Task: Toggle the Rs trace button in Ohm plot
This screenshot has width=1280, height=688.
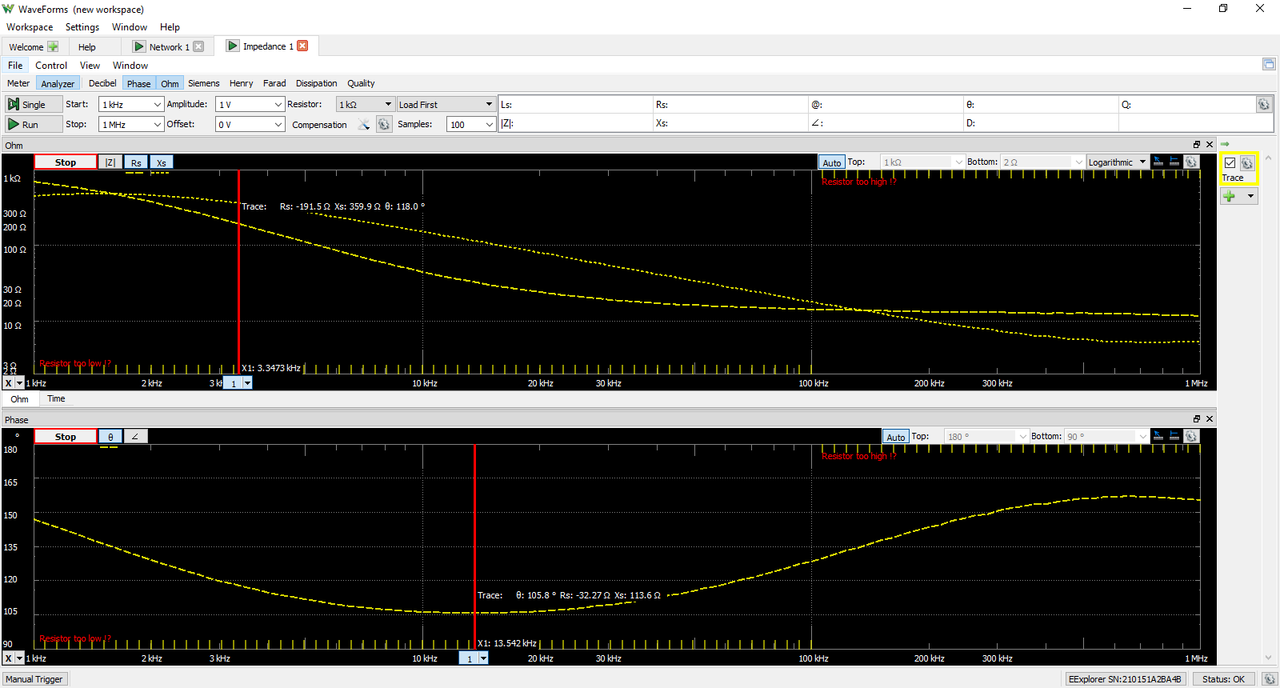Action: click(136, 162)
